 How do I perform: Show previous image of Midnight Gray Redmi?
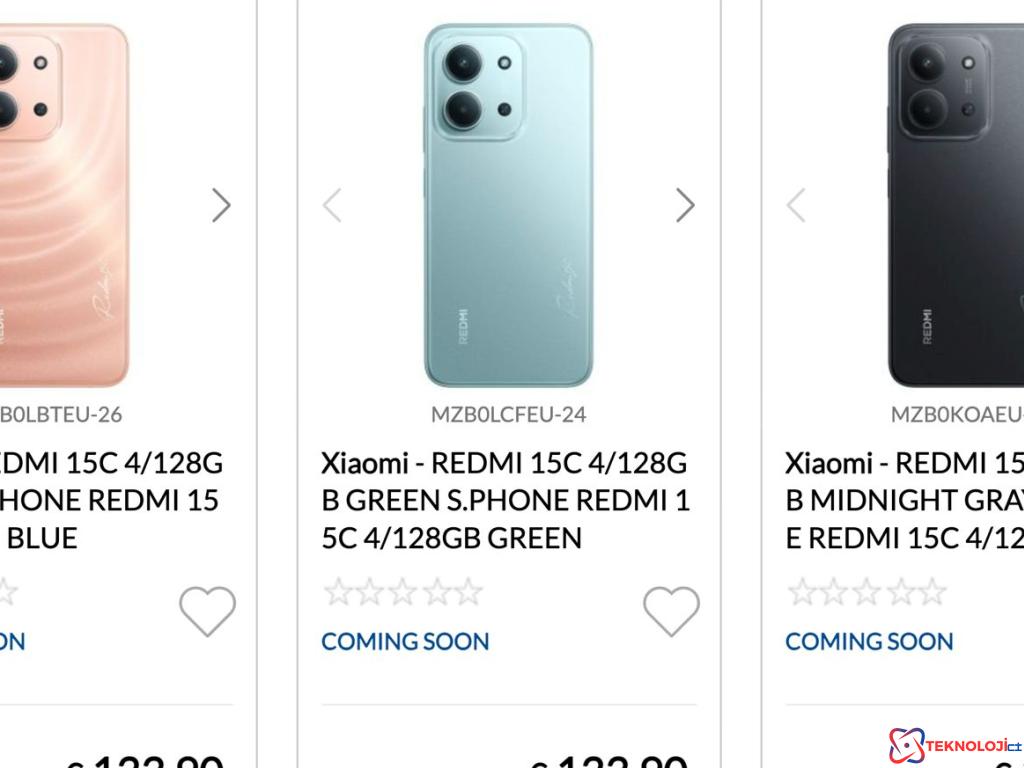pos(796,205)
